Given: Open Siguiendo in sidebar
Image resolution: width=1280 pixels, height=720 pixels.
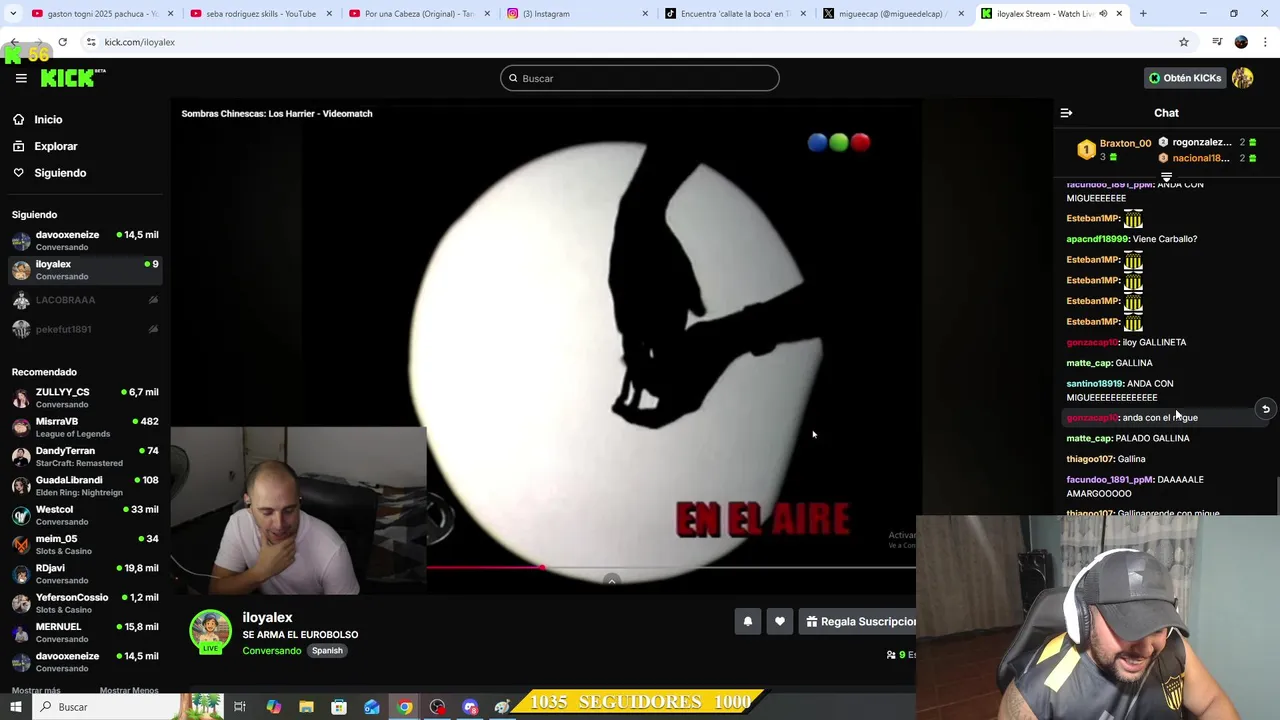Looking at the screenshot, I should 60,173.
